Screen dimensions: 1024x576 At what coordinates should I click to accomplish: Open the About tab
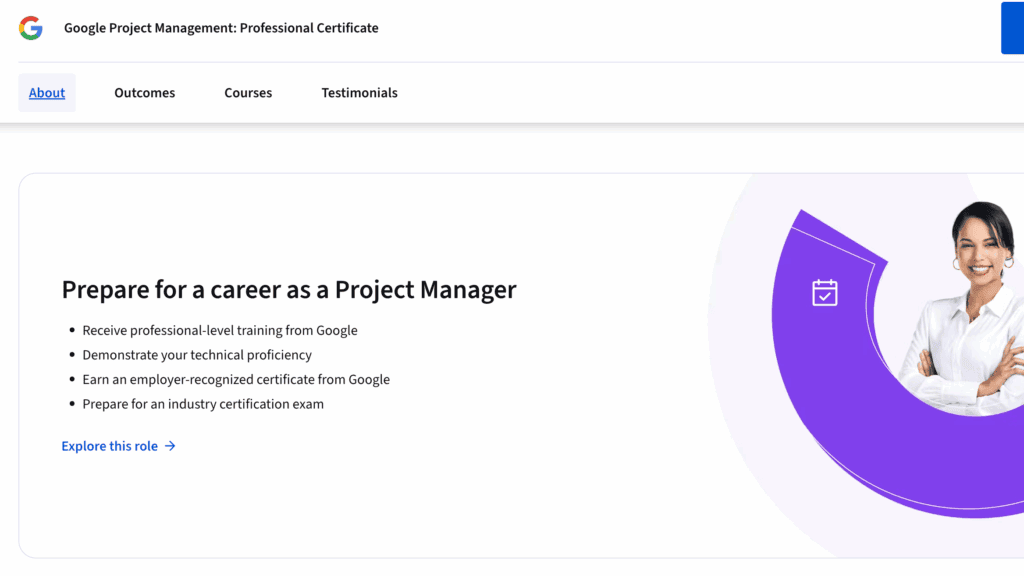(47, 93)
